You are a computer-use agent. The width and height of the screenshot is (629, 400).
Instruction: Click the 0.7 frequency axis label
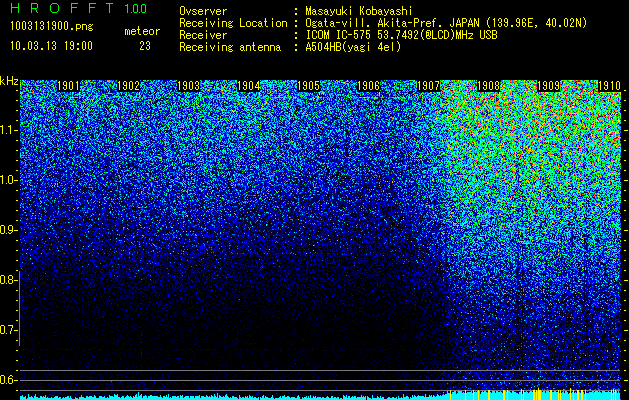click(8, 330)
